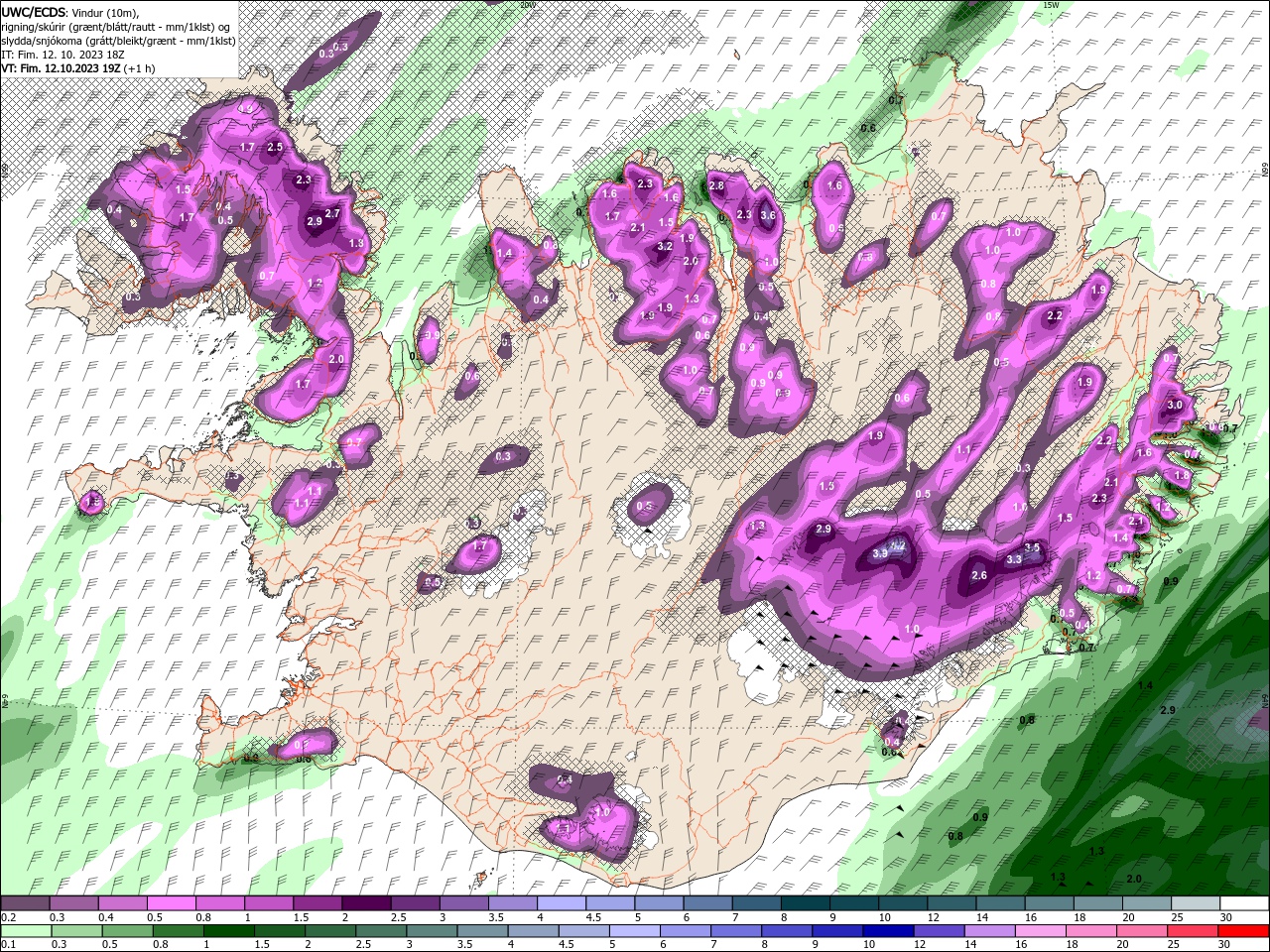Pick the grey-purple swatch after 0.2 in upper legend
Screen dimensions: 1270x952
[x=25, y=903]
